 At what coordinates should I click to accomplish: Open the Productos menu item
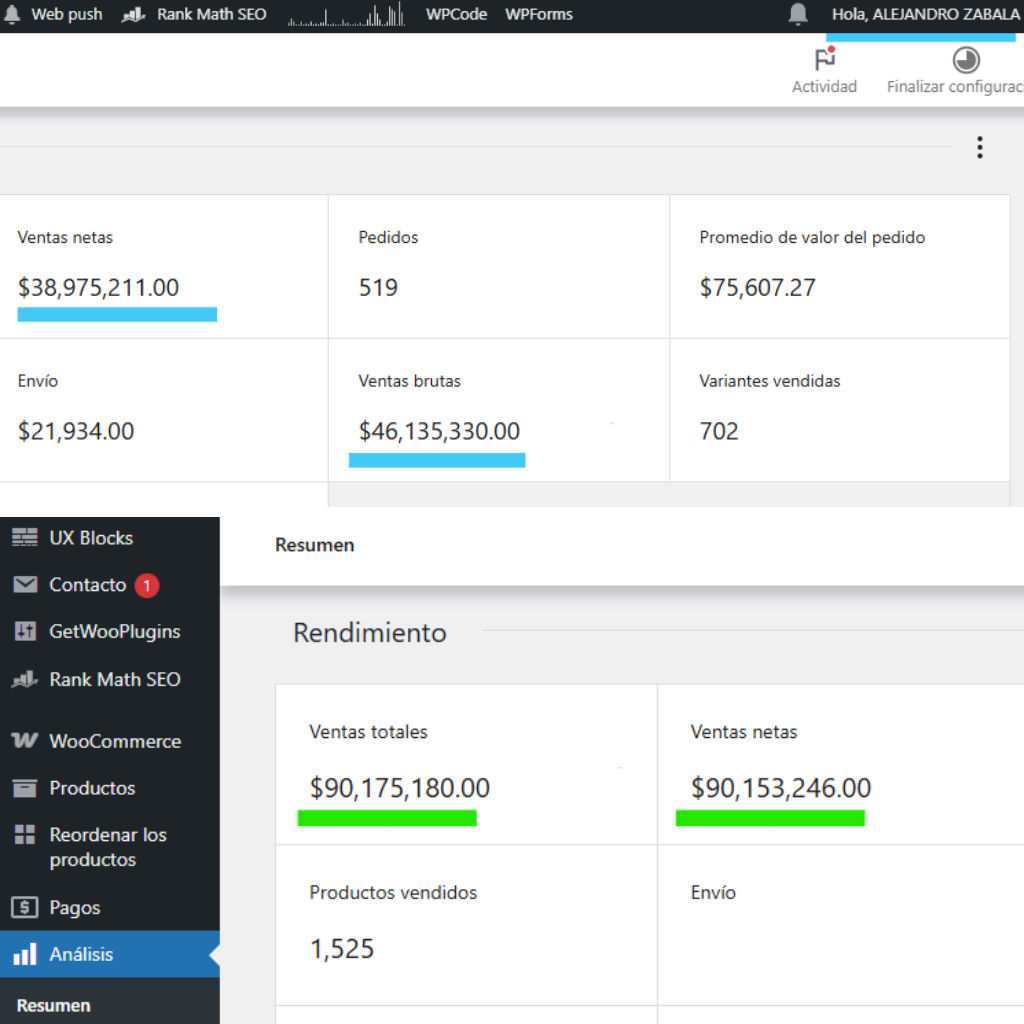[x=92, y=788]
